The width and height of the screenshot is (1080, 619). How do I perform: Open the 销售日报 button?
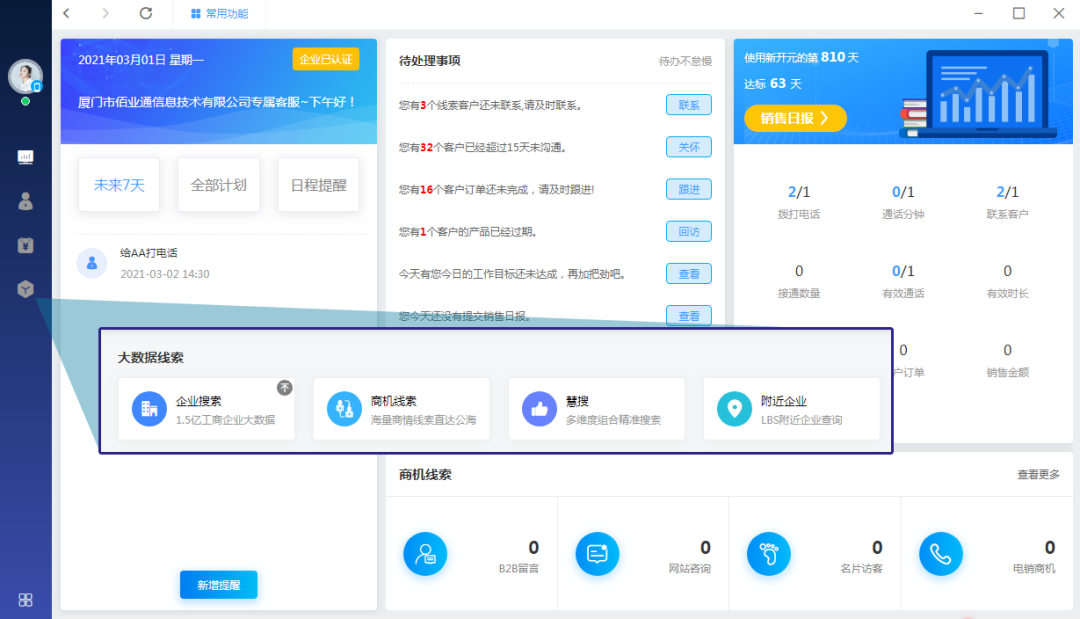point(795,118)
